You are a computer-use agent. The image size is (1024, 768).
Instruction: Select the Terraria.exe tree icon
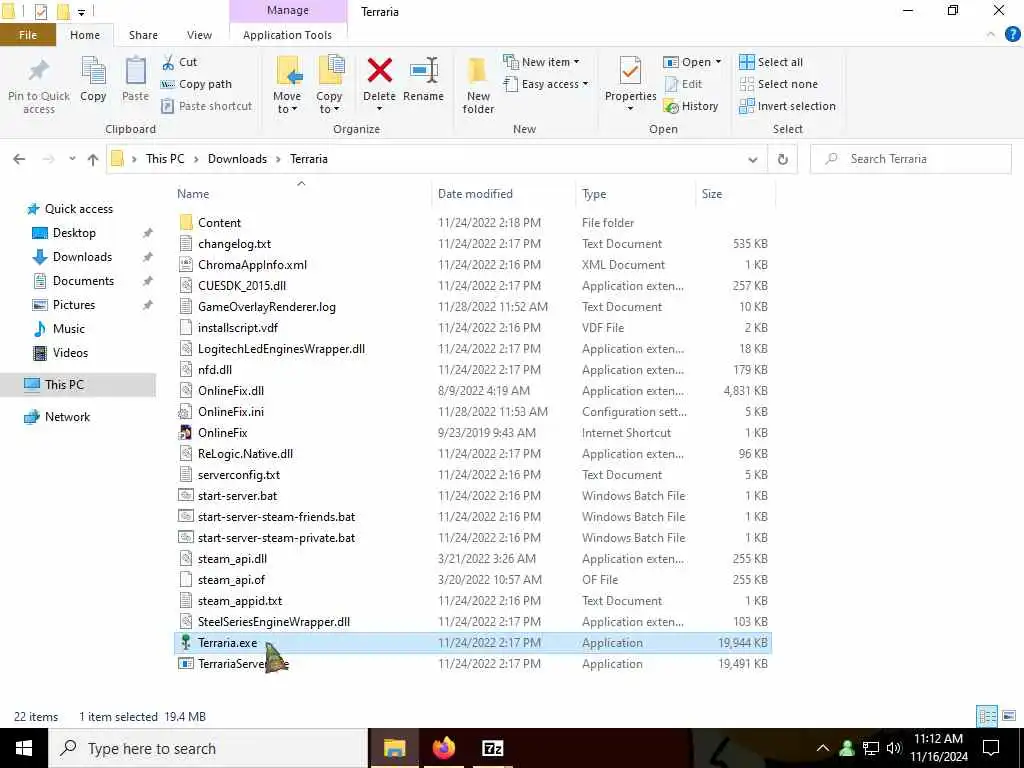(185, 643)
